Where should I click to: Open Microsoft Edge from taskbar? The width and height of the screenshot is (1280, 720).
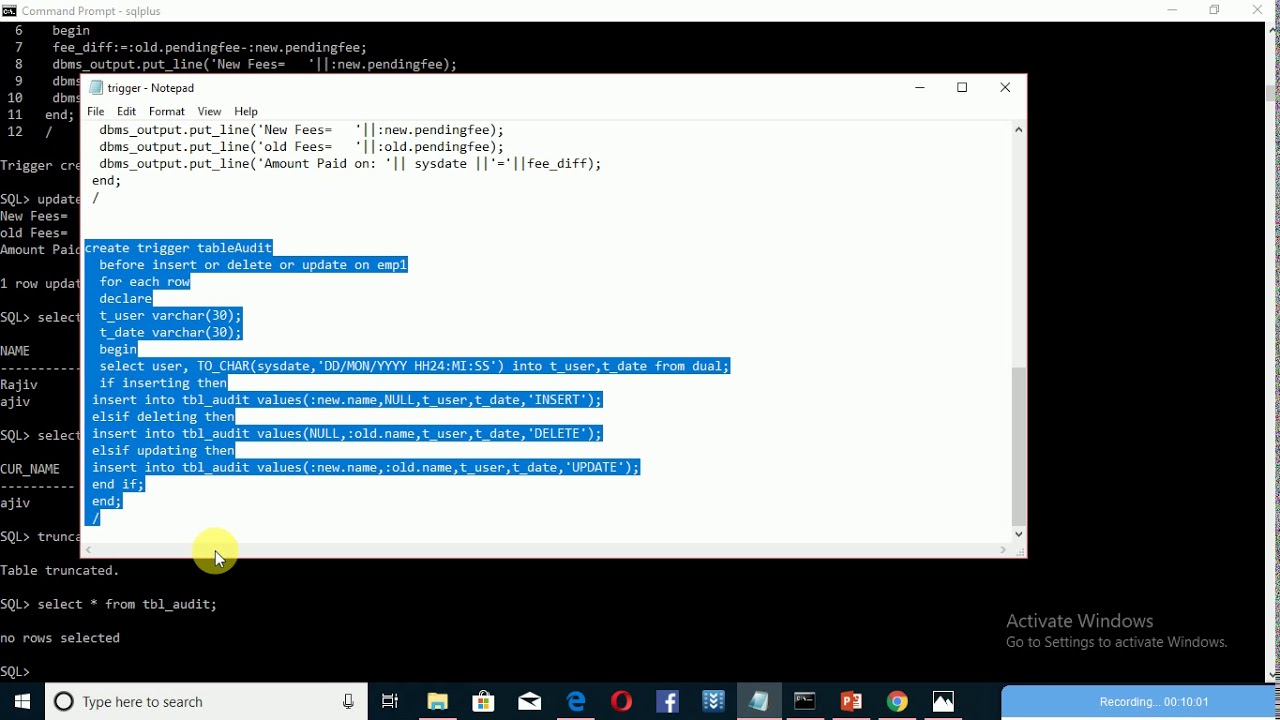coord(576,702)
